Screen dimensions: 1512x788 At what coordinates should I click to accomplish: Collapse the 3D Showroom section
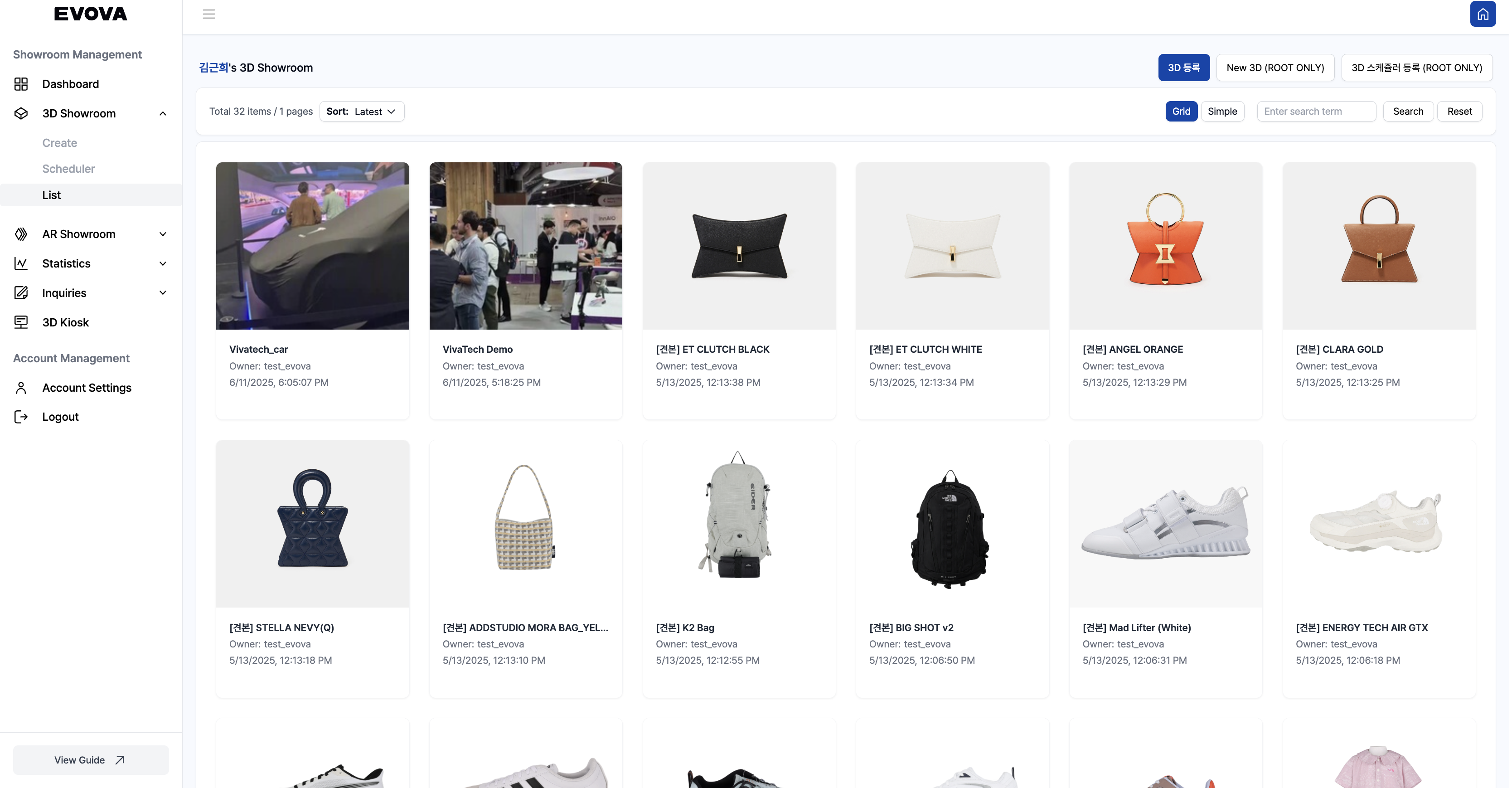(163, 113)
